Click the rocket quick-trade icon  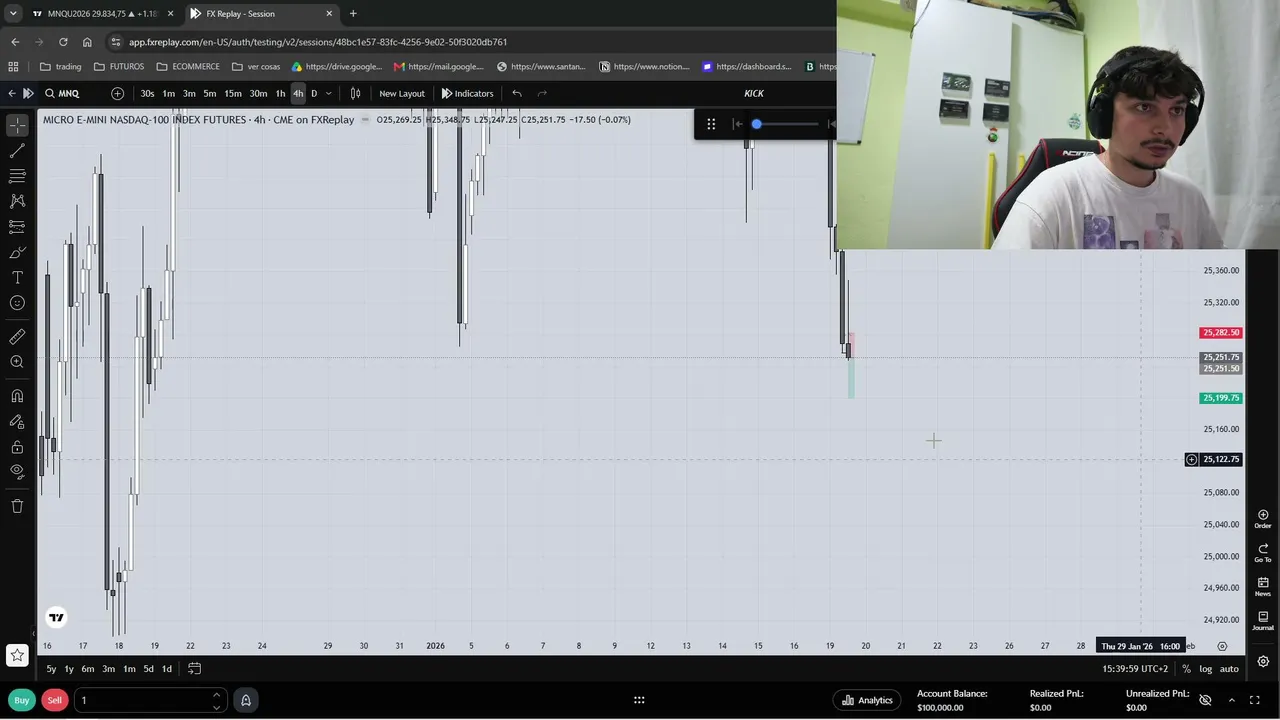tap(245, 700)
